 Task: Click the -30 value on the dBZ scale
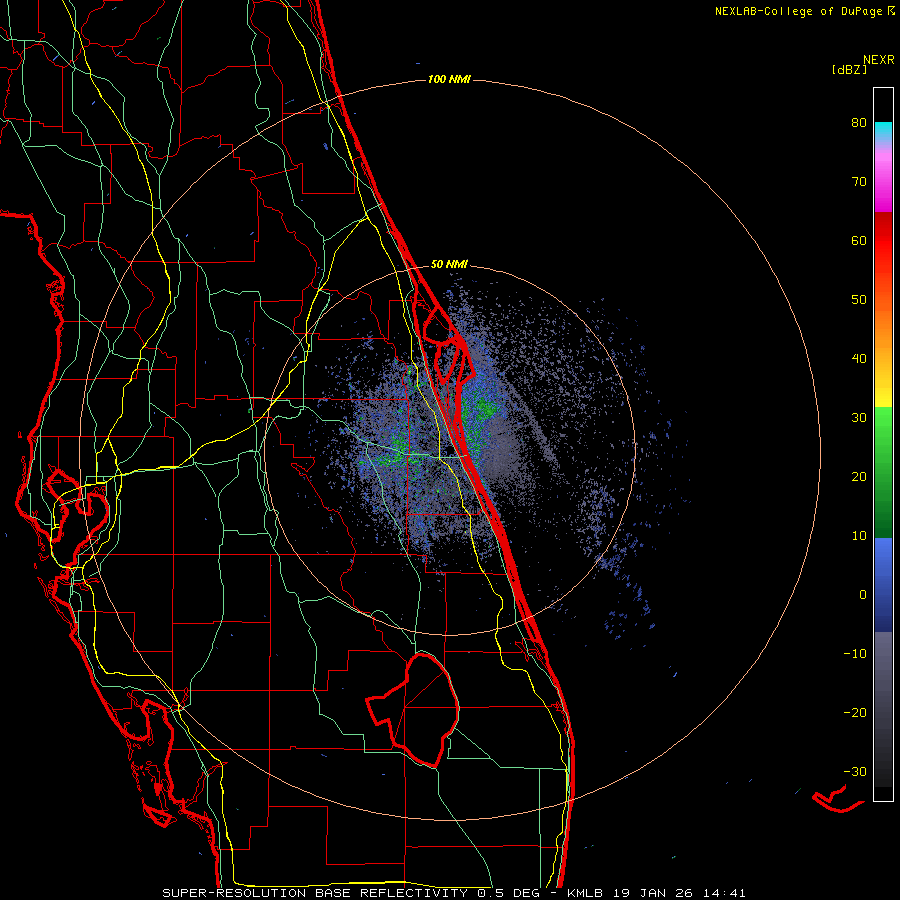point(855,771)
